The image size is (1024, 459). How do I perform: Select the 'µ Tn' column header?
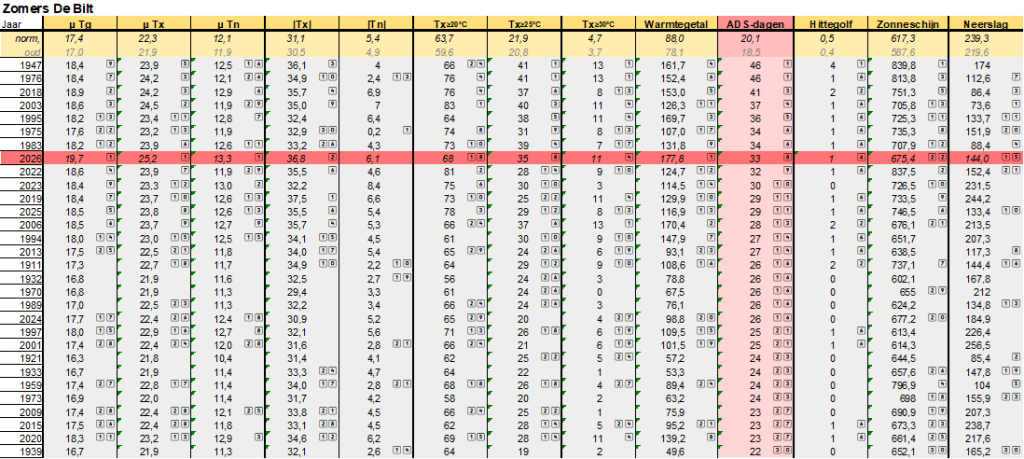coord(228,24)
